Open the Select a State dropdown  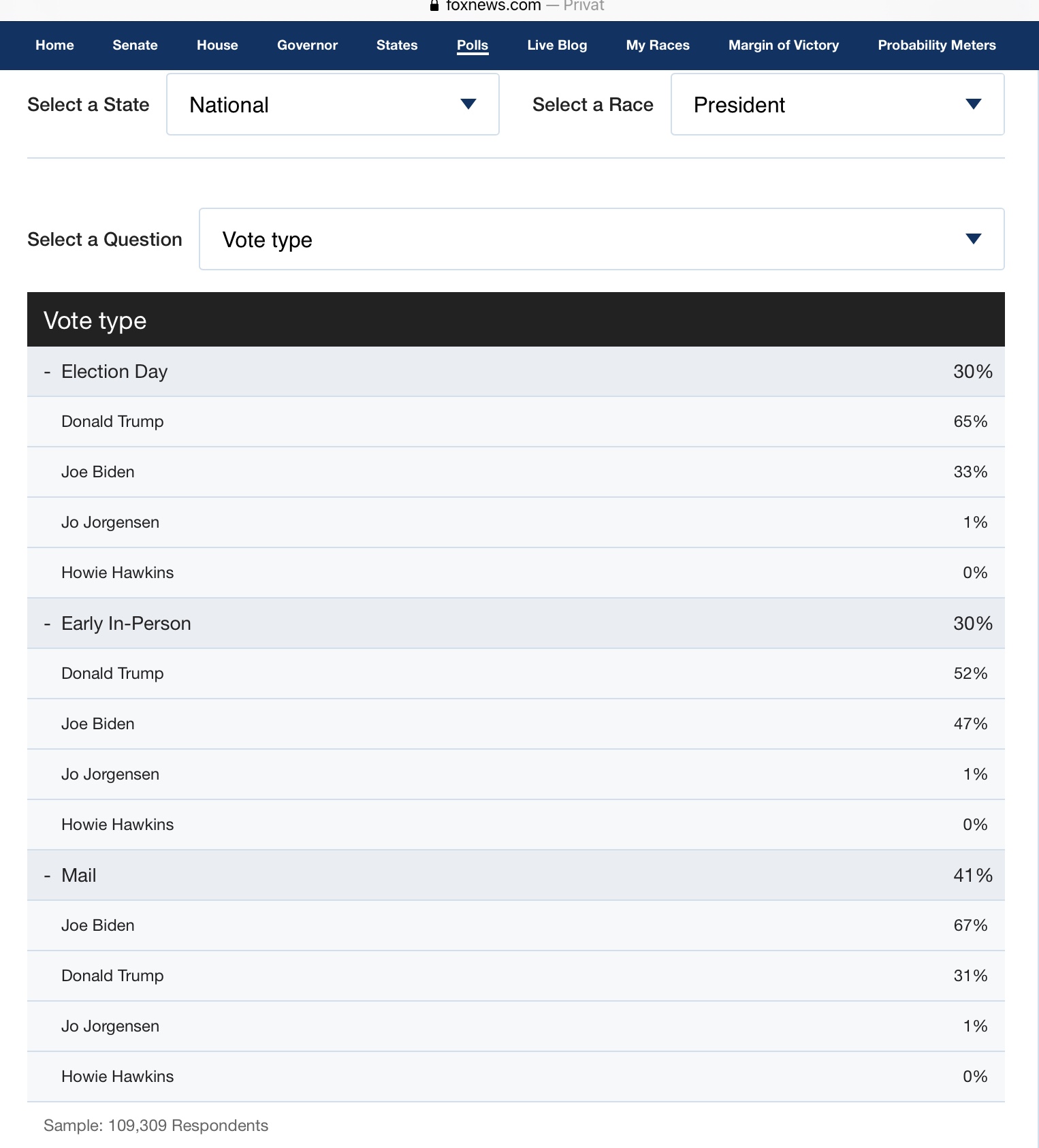[332, 104]
